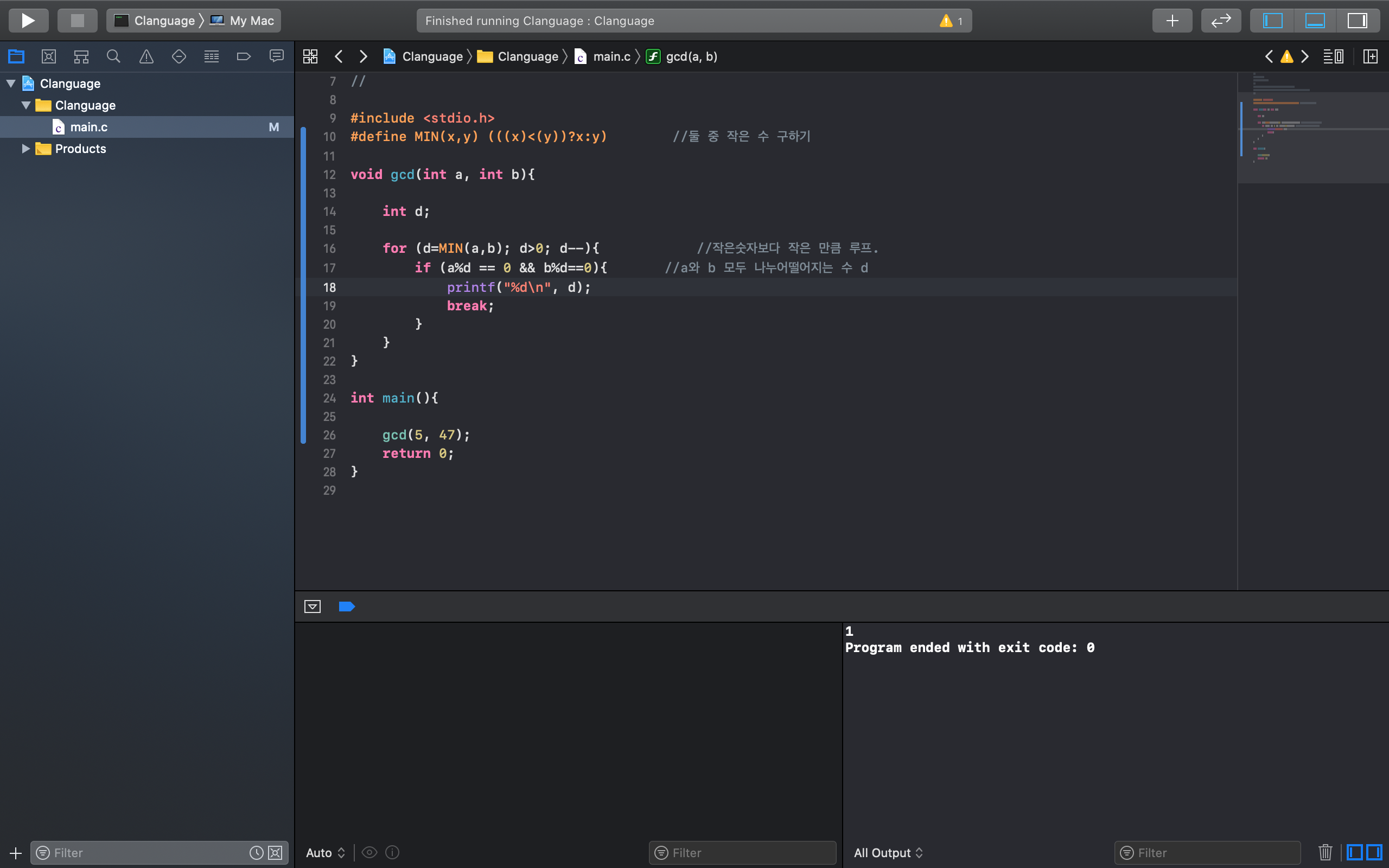
Task: Open the Find navigator magnifier icon
Action: point(113,56)
